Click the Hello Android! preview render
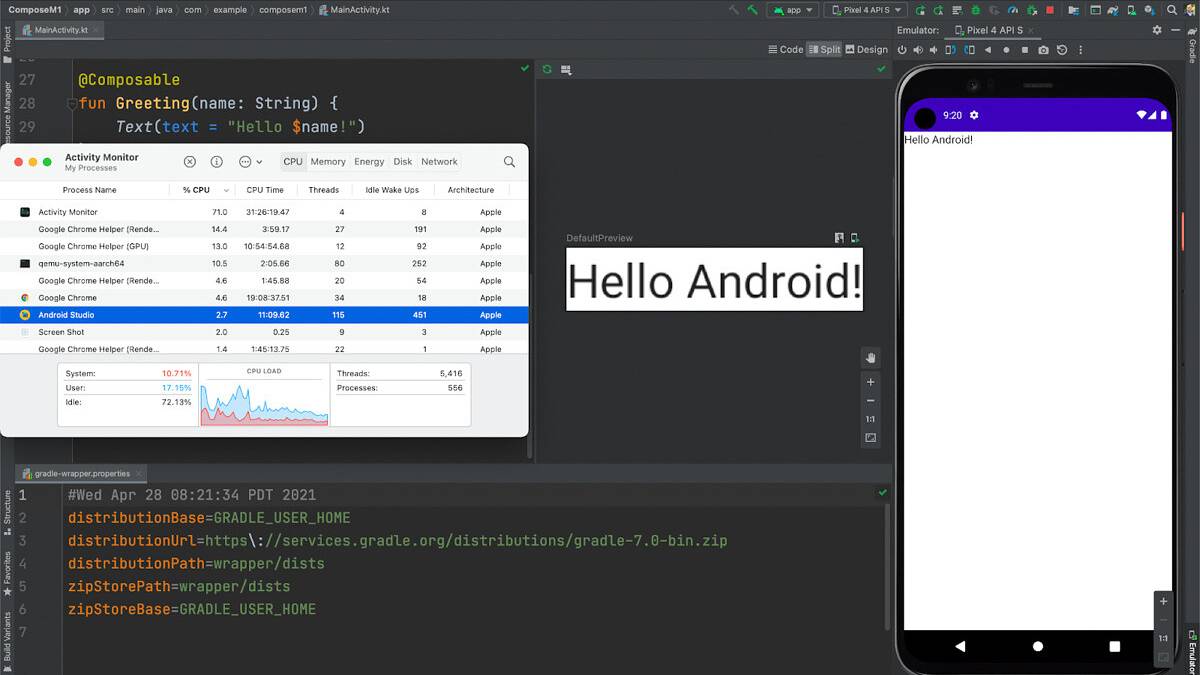 (714, 279)
